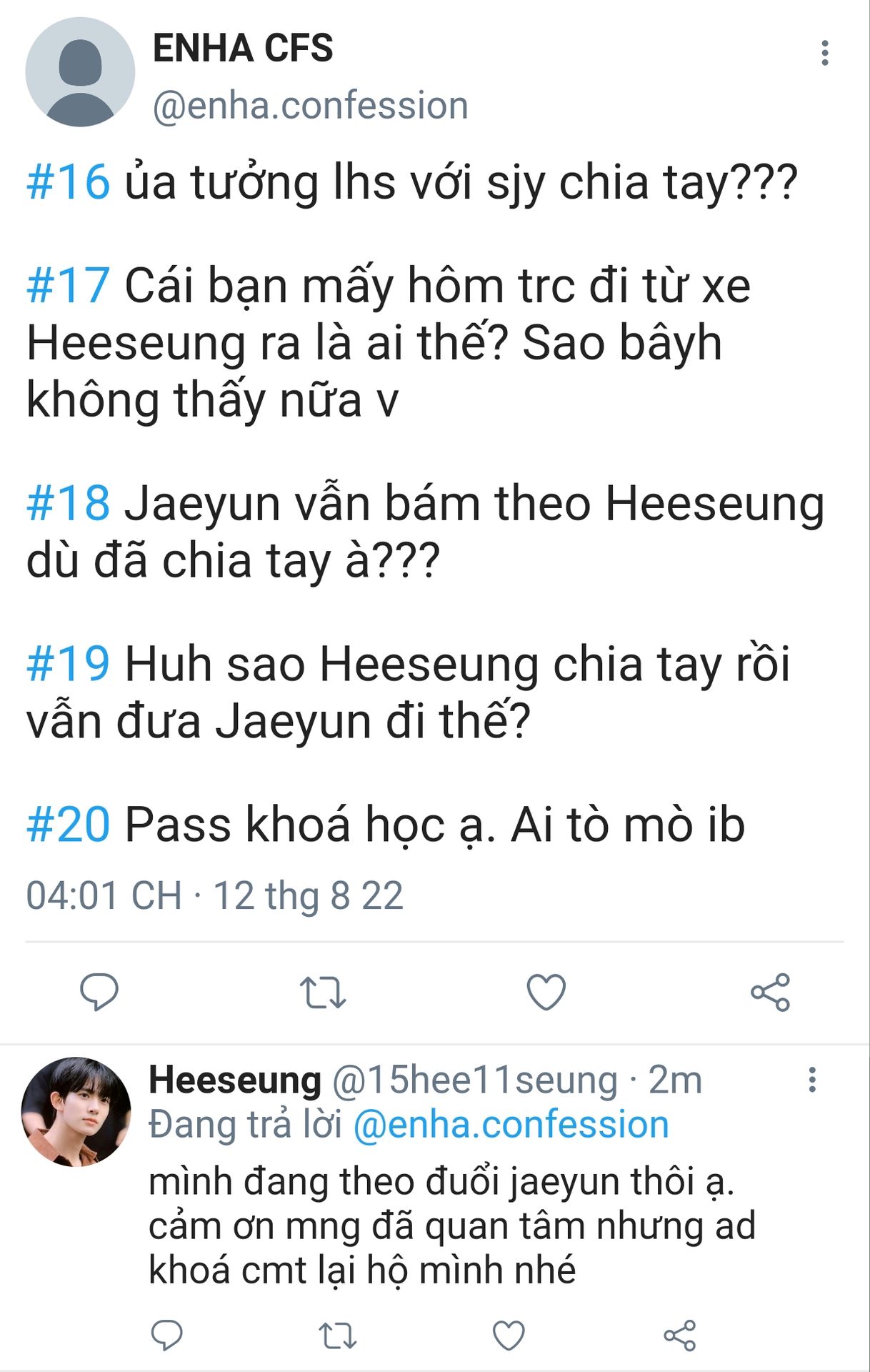Share Heeseung's reply comment

pos(679,1335)
